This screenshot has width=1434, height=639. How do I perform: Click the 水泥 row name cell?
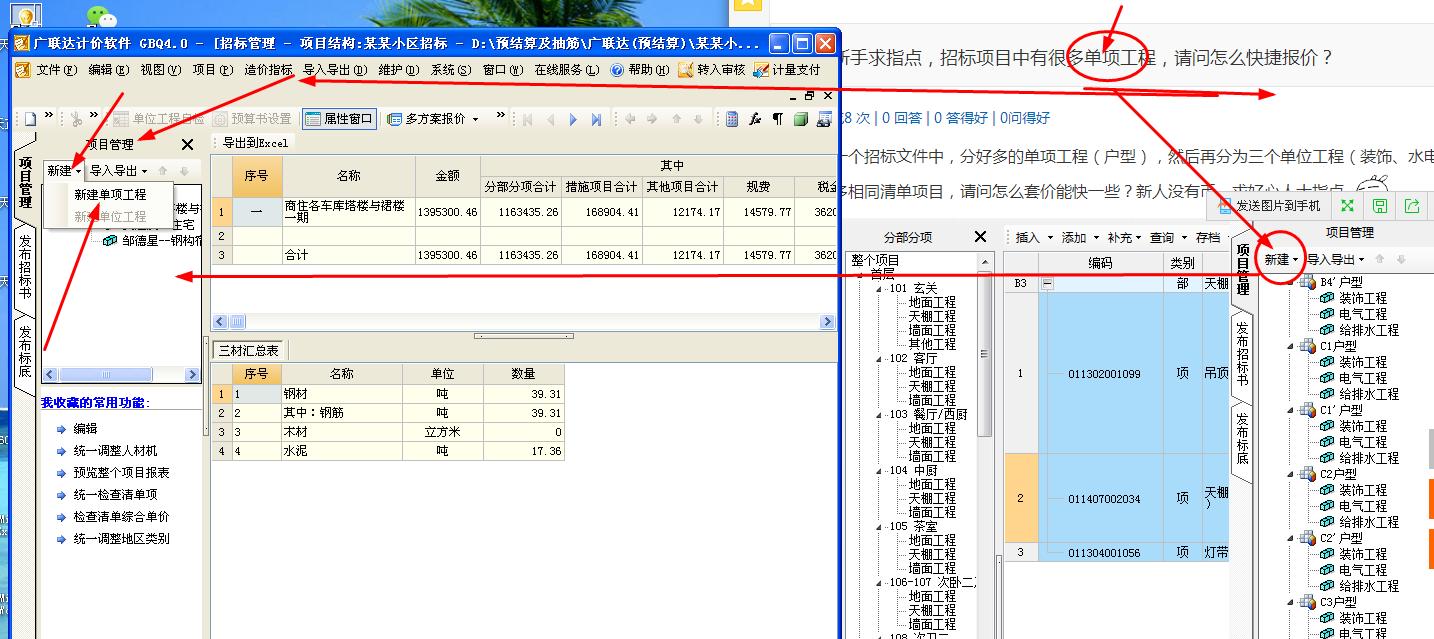(x=341, y=451)
